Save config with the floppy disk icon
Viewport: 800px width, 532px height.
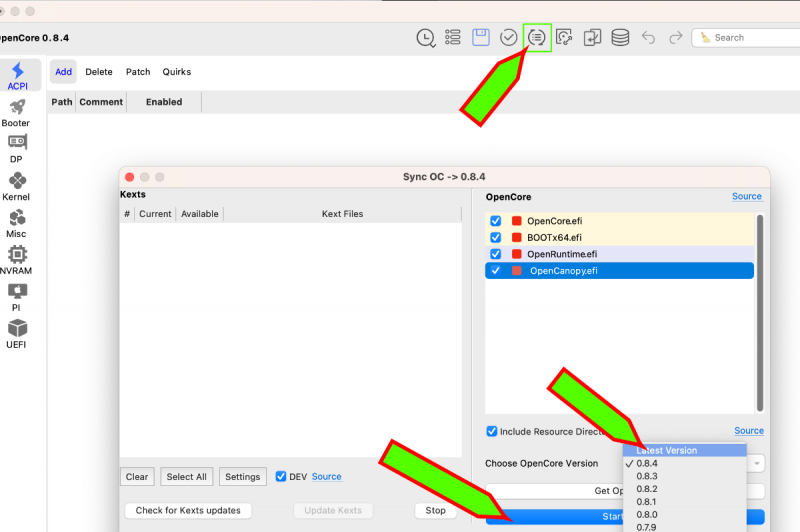[x=481, y=37]
